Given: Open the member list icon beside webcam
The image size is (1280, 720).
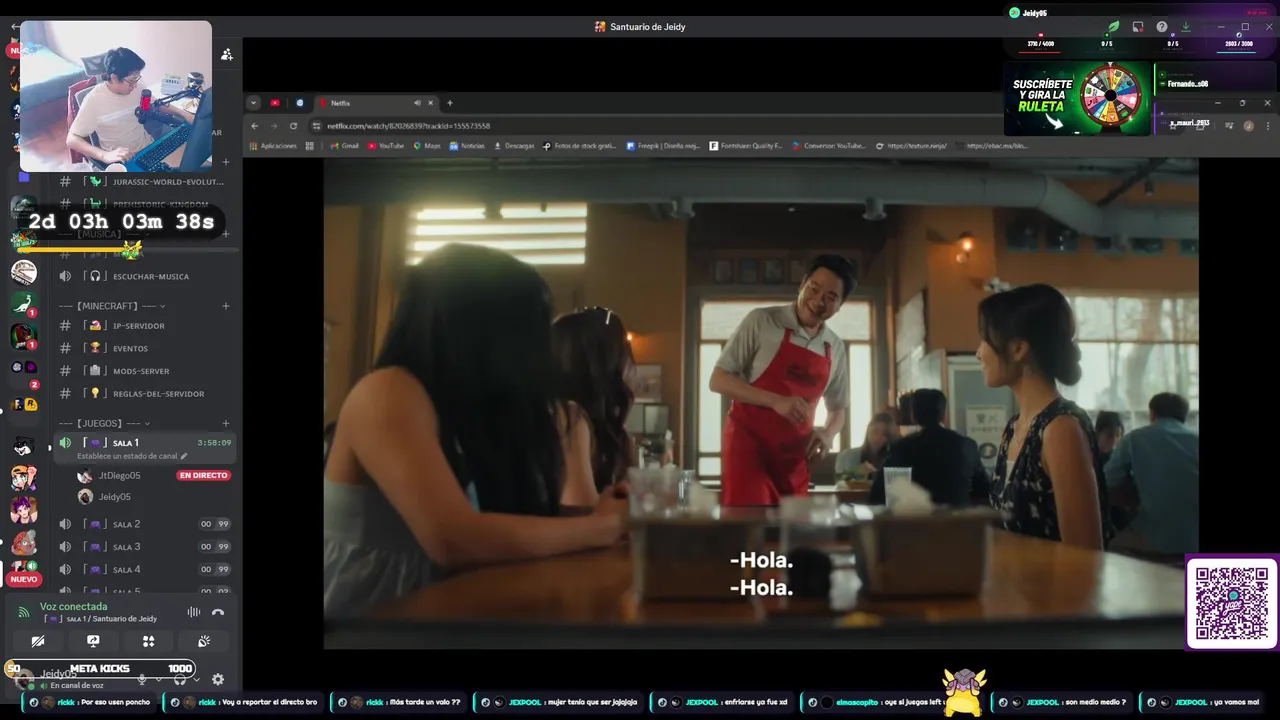Looking at the screenshot, I should click(x=227, y=55).
